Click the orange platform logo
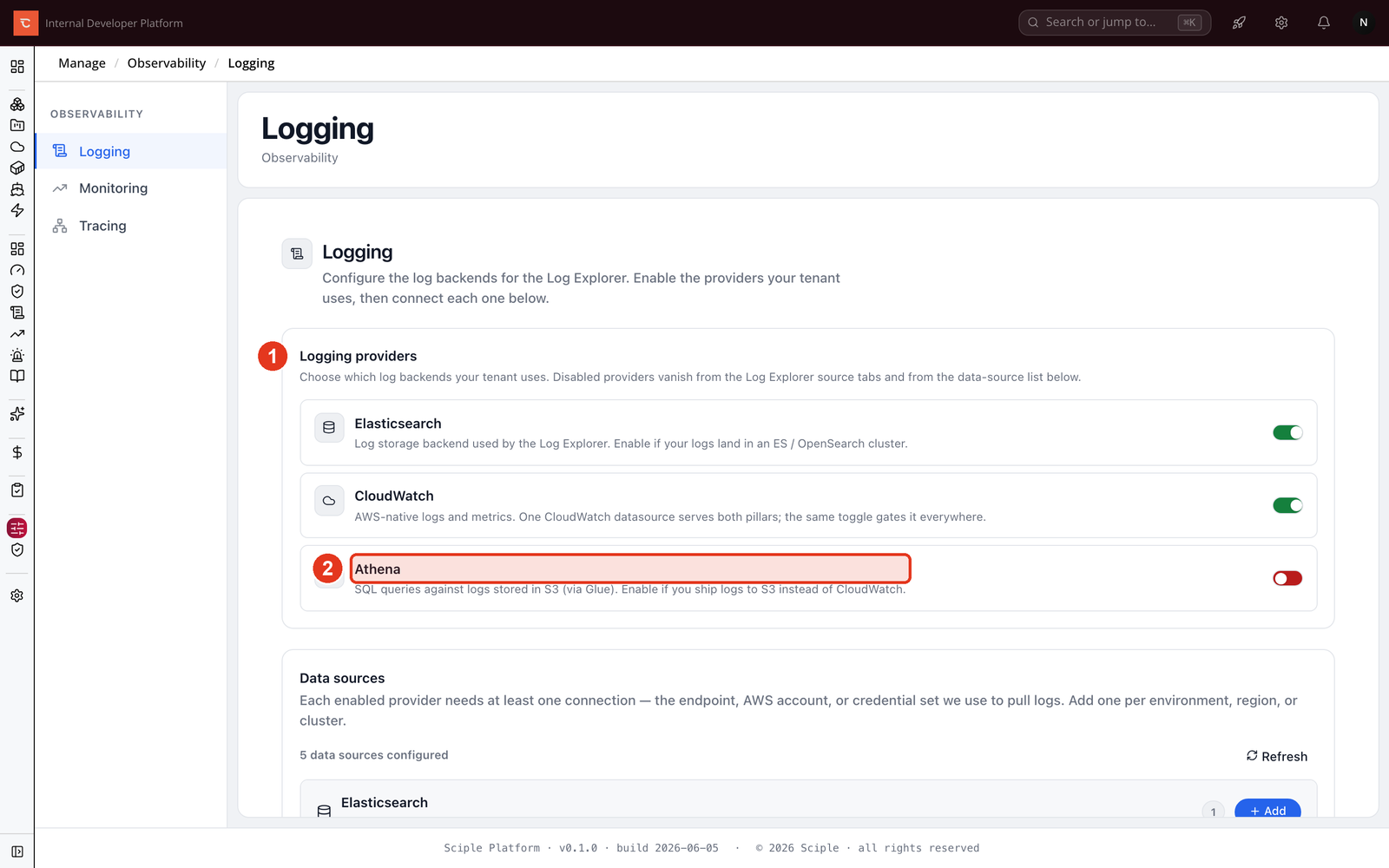The width and height of the screenshot is (1389, 868). 25,23
